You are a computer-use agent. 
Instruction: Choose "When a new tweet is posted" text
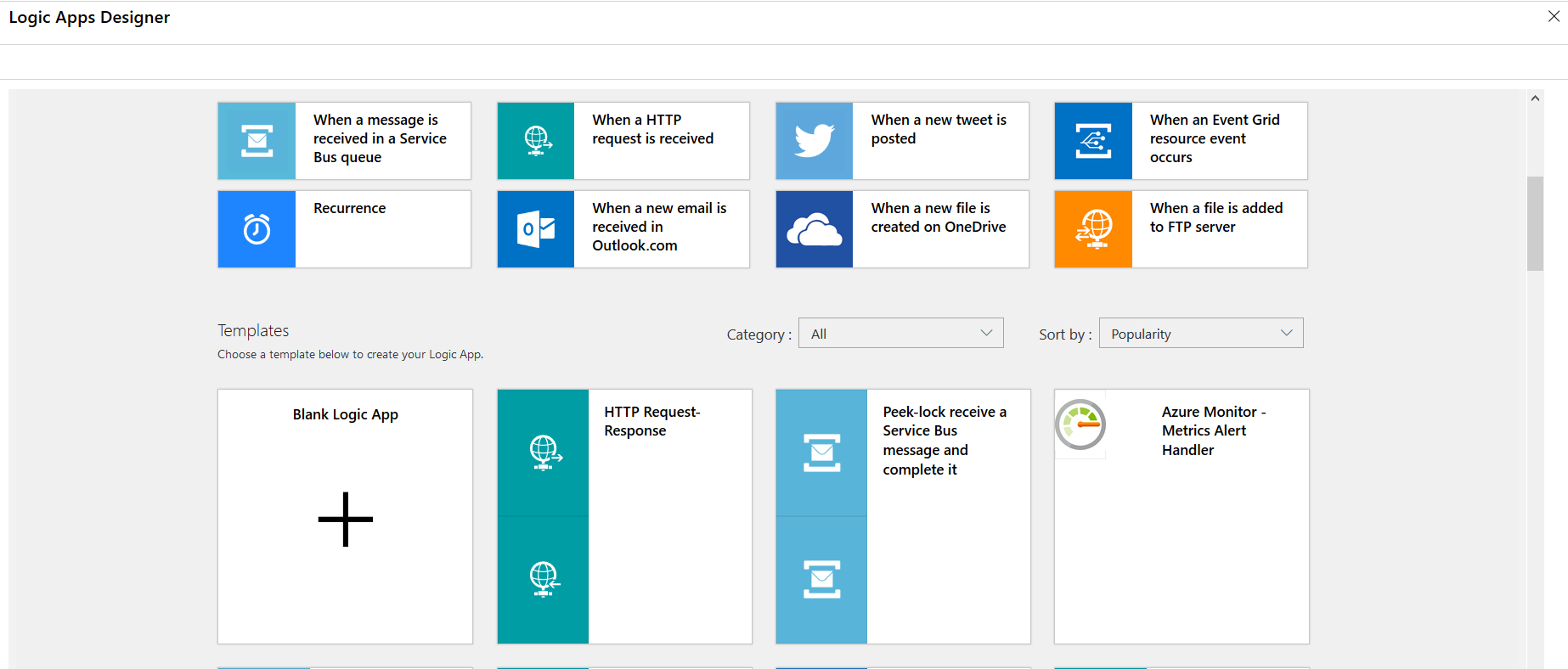939,129
